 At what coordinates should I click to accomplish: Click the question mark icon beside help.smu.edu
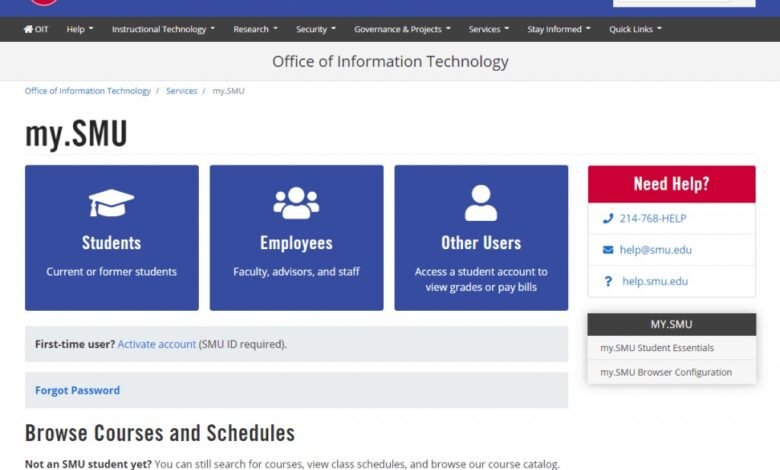[607, 281]
